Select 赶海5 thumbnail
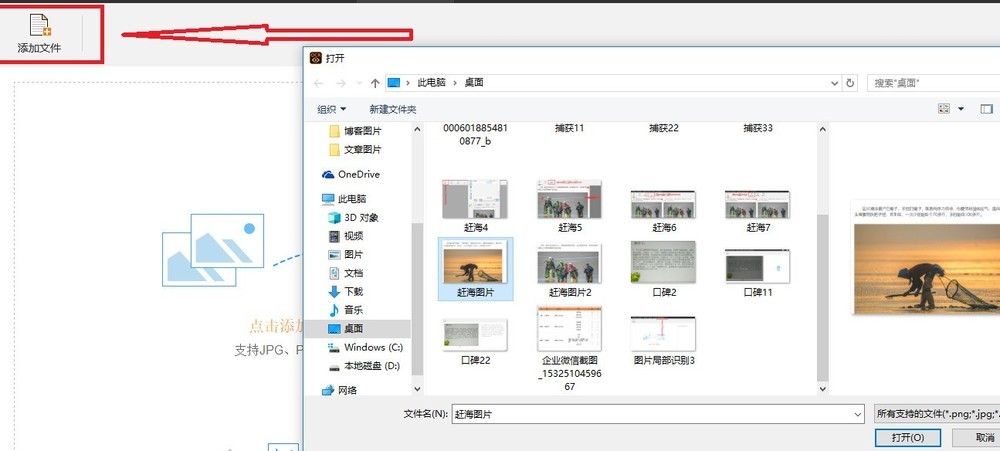 point(569,200)
